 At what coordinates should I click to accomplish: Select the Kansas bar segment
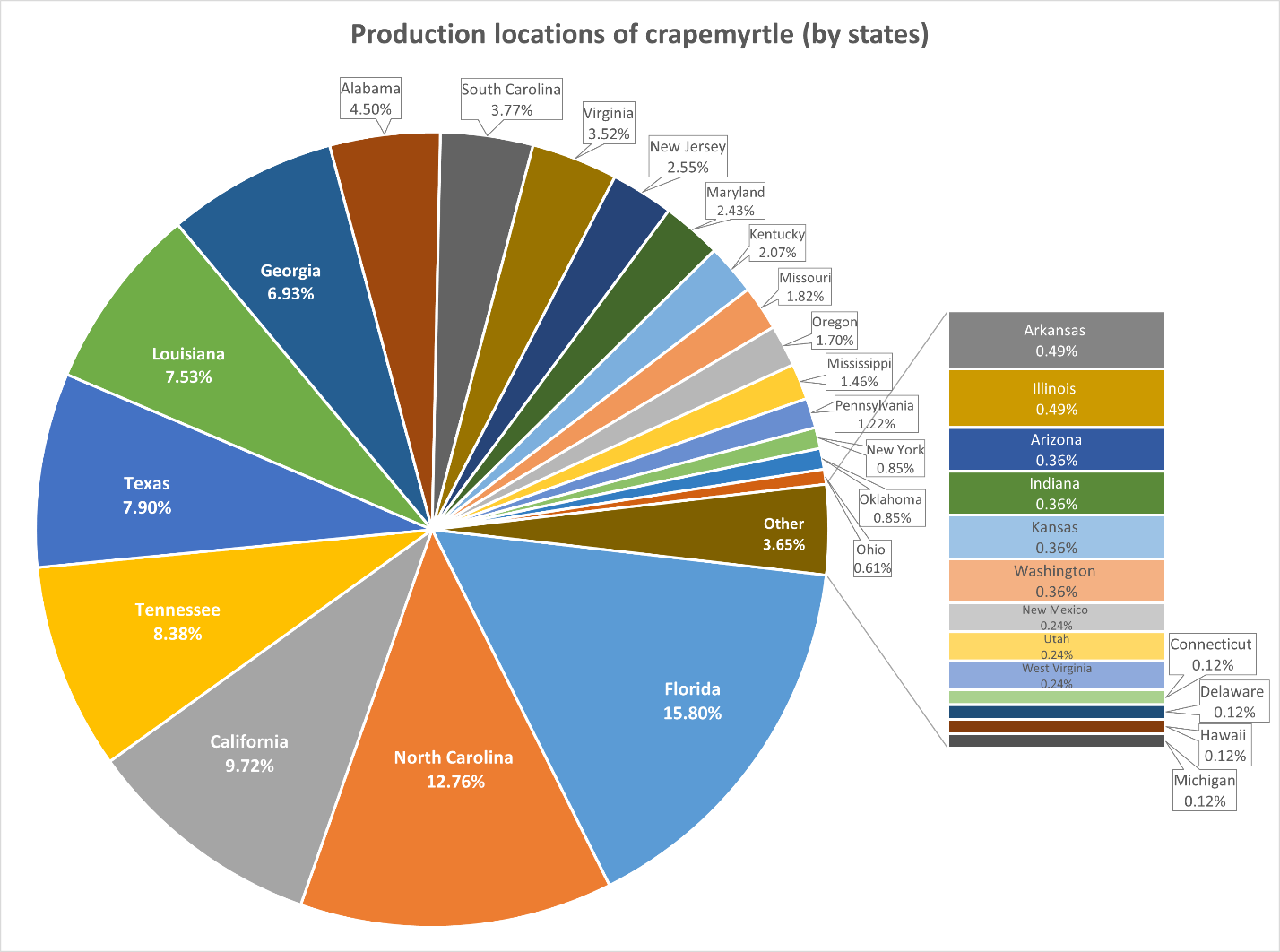[x=1056, y=537]
